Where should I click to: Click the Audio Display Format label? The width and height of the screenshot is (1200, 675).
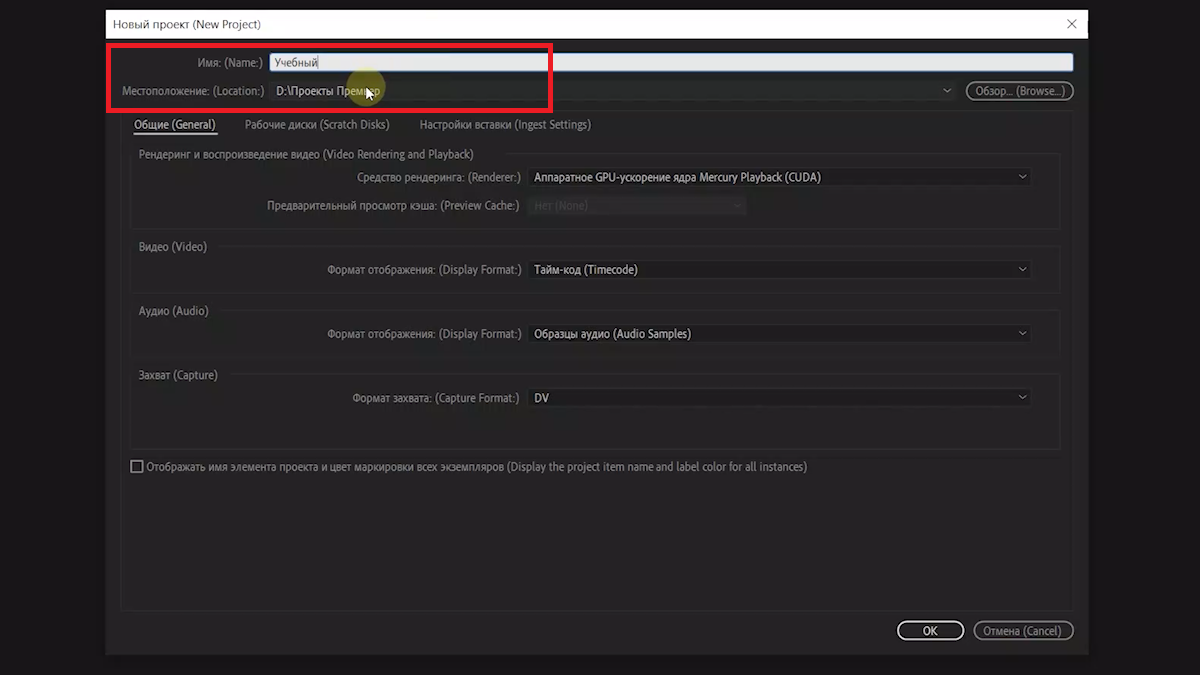pyautogui.click(x=424, y=334)
